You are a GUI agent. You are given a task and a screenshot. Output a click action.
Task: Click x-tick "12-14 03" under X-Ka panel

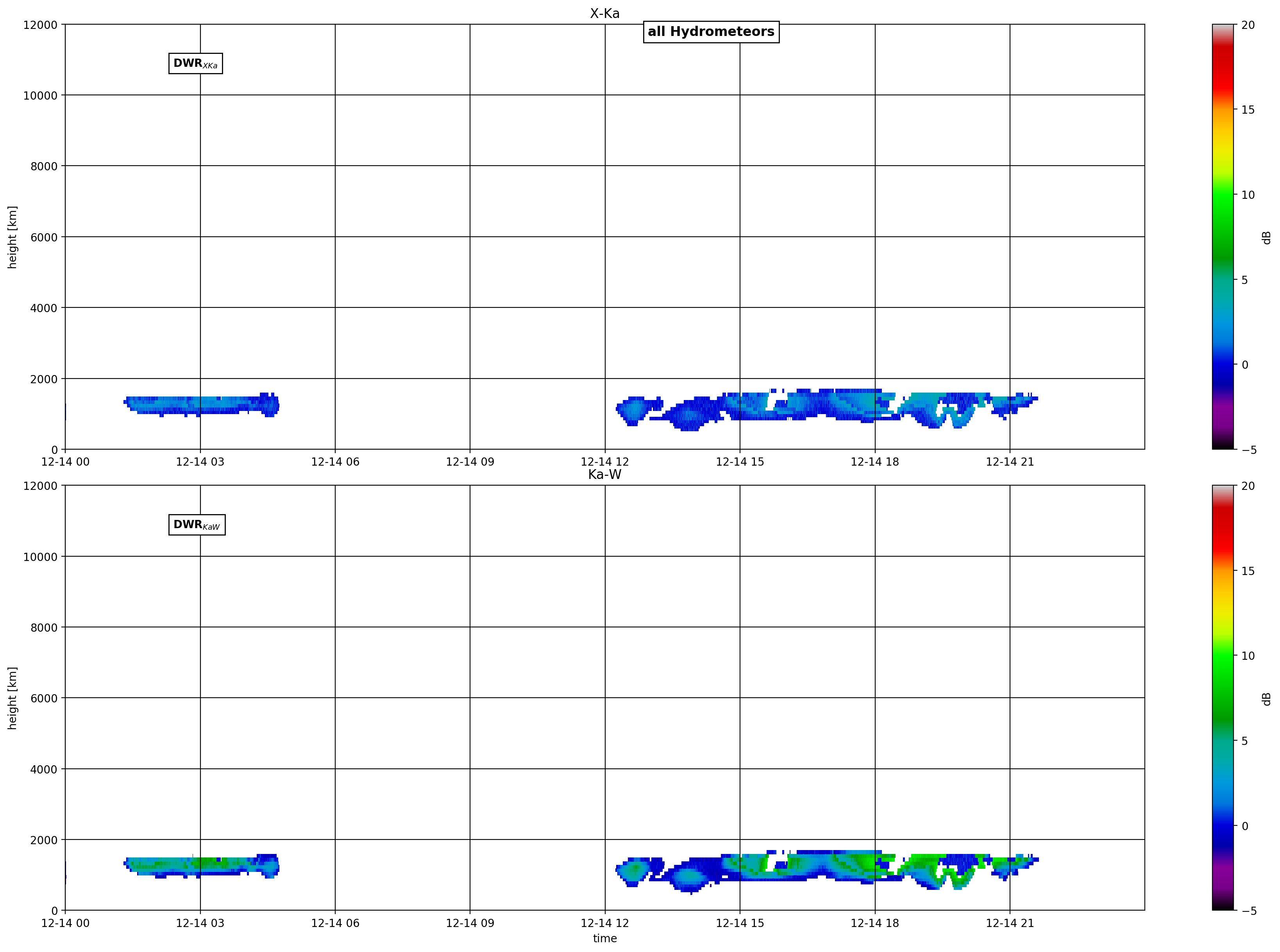(200, 462)
